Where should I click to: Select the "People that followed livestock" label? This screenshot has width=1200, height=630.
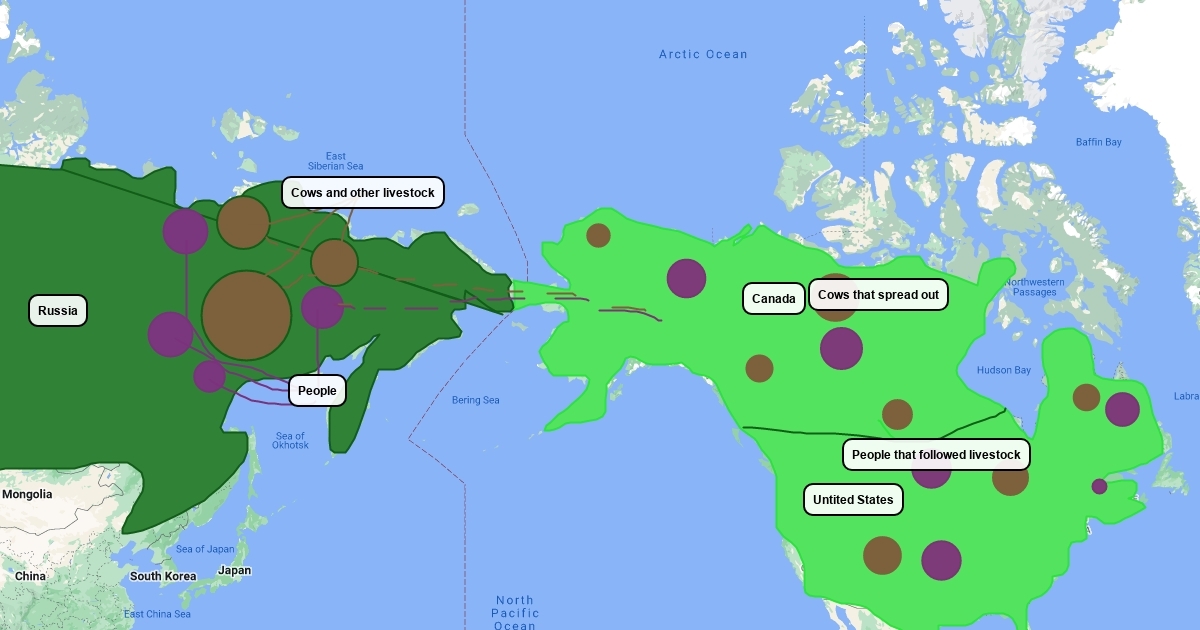[x=936, y=454]
